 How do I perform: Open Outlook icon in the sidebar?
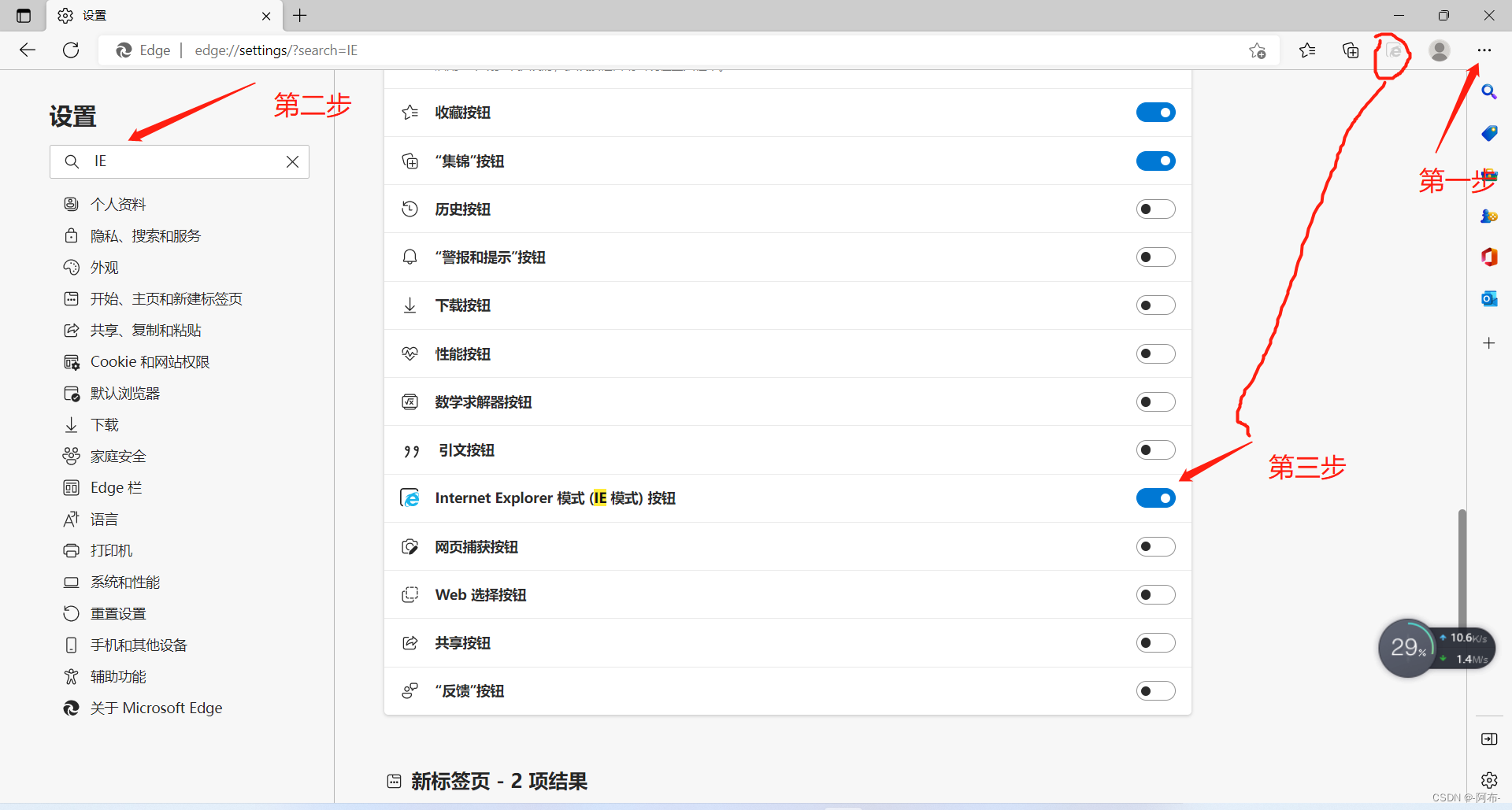point(1488,298)
